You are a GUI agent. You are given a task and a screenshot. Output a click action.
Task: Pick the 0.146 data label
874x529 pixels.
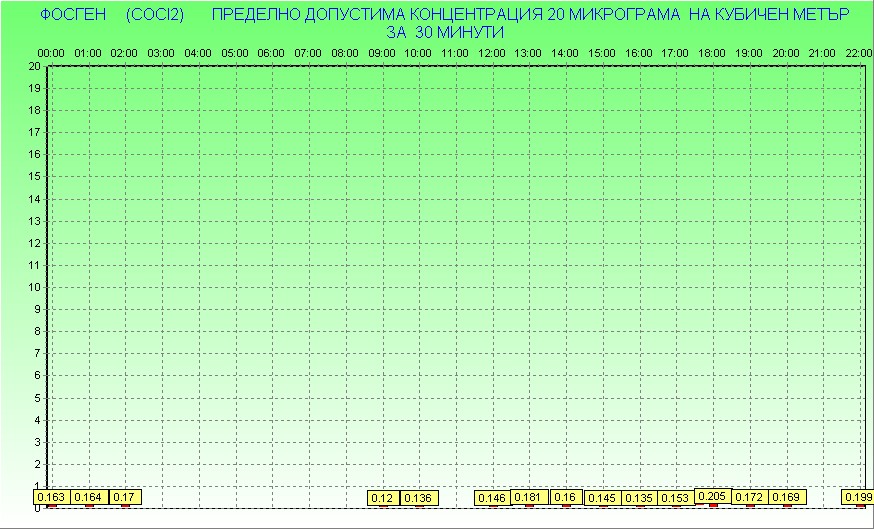coord(493,498)
